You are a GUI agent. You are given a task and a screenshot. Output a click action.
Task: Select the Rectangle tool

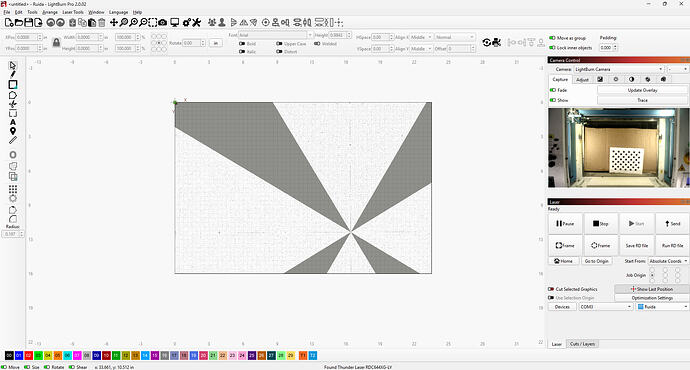13,84
